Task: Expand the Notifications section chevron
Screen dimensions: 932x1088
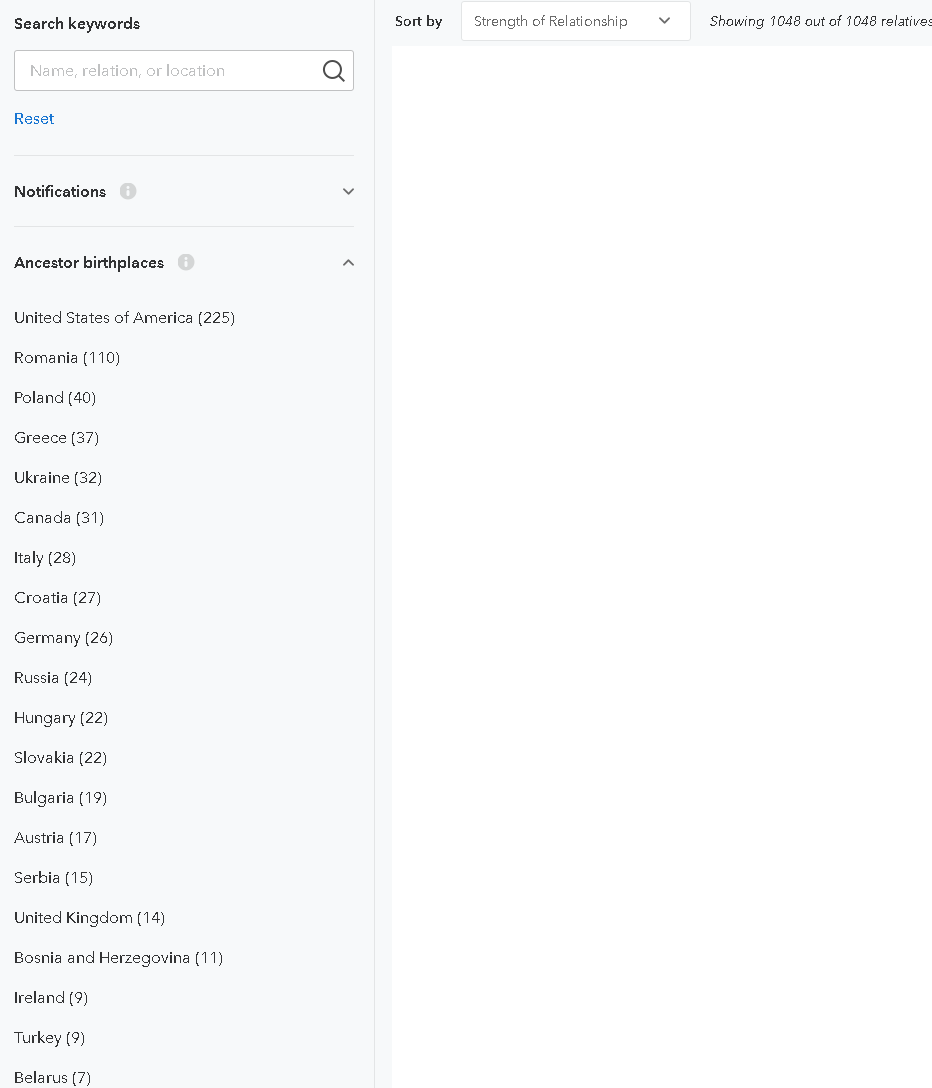Action: (x=348, y=192)
